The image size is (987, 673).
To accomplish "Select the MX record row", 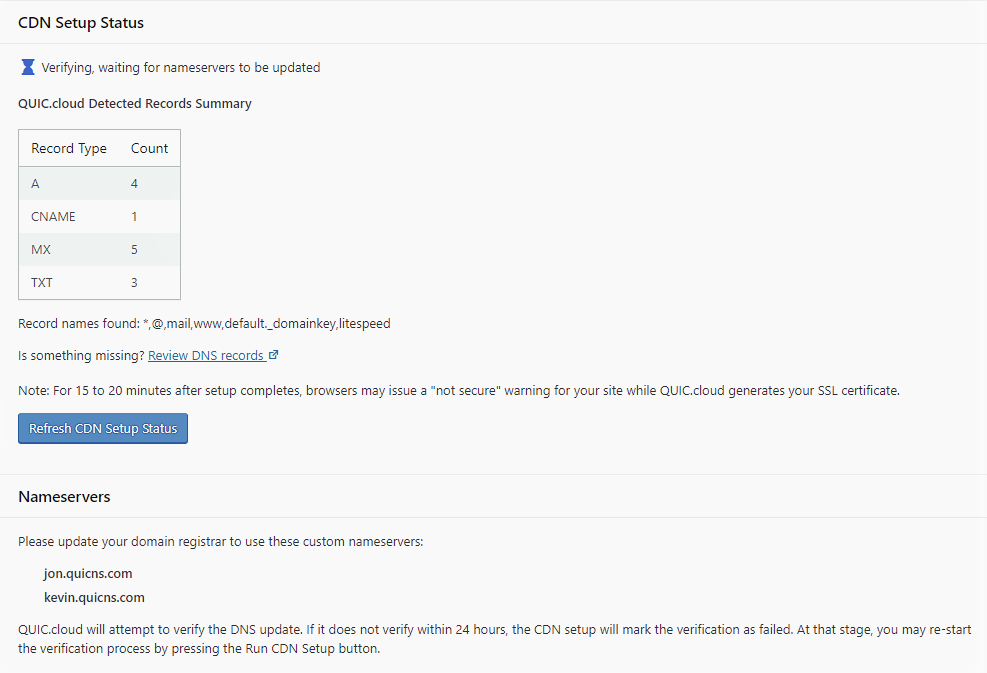I will 99,249.
